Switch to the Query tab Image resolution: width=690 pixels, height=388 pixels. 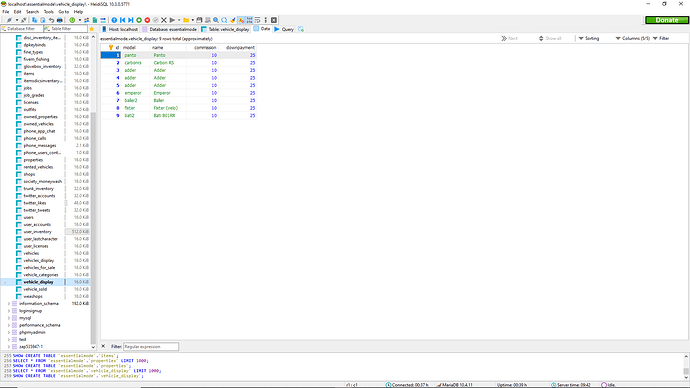284,29
